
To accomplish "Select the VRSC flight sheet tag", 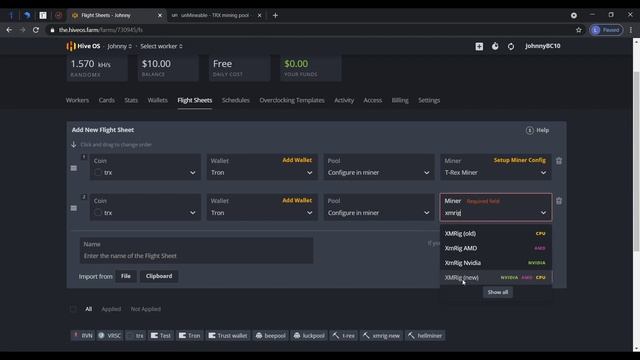I will pos(110,336).
